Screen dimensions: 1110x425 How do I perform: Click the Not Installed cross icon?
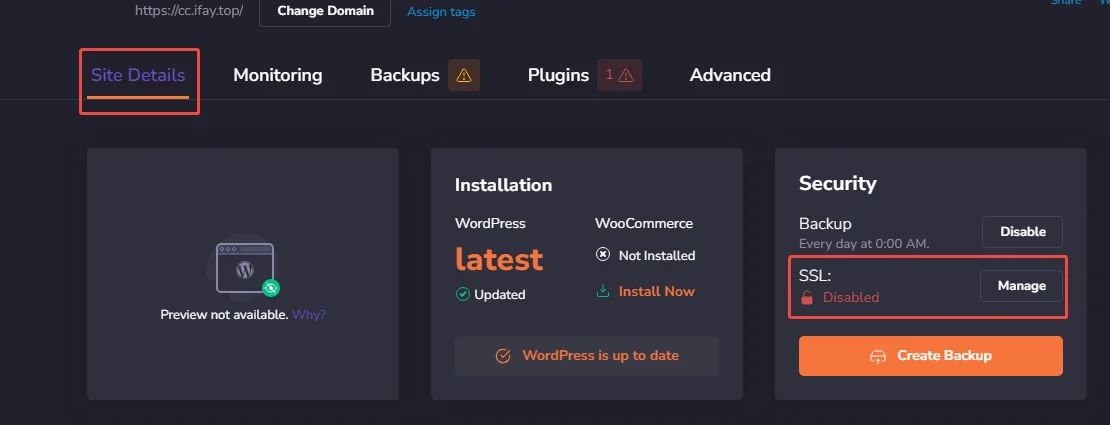[602, 255]
